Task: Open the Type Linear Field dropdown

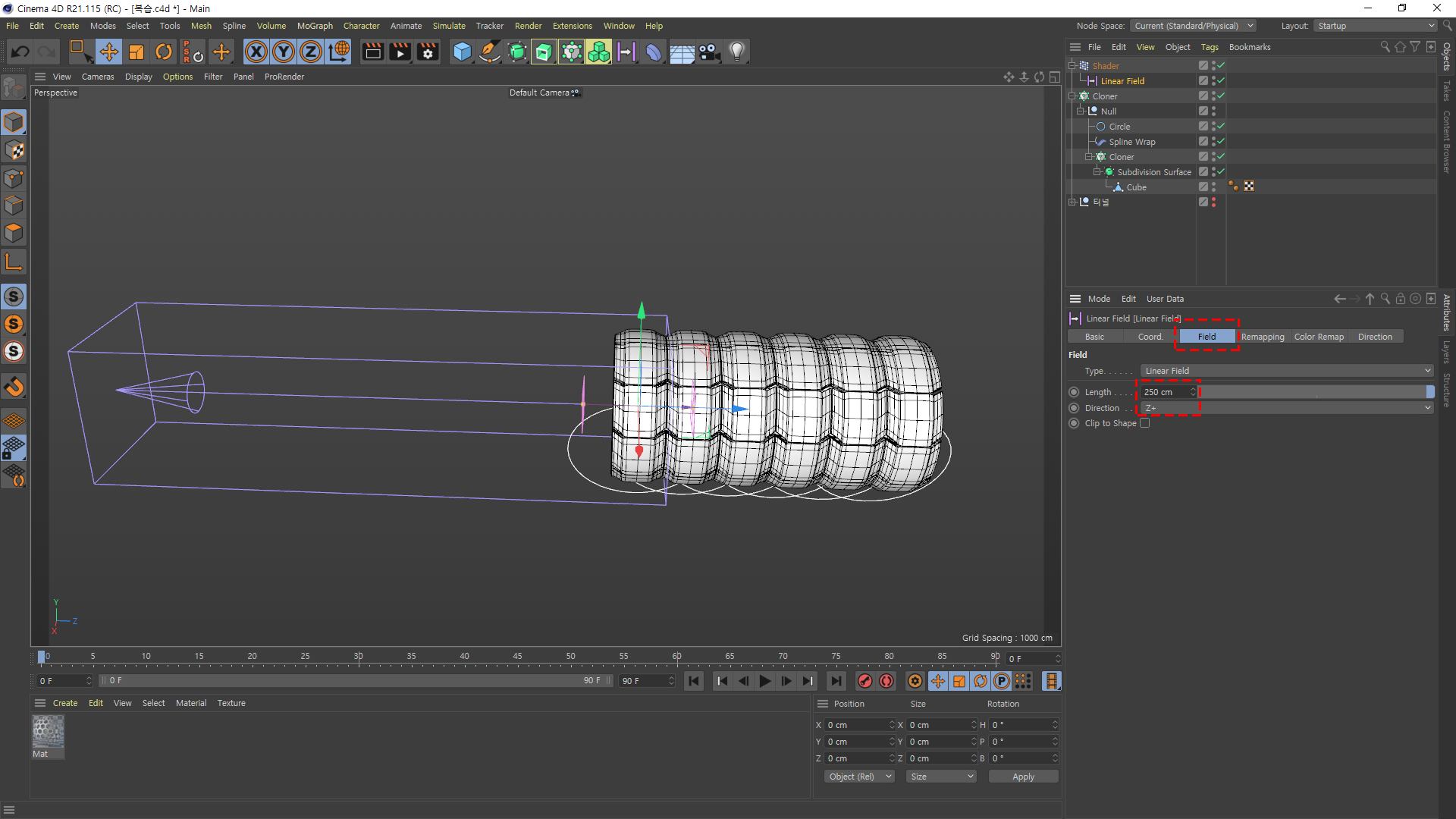Action: pyautogui.click(x=1287, y=371)
